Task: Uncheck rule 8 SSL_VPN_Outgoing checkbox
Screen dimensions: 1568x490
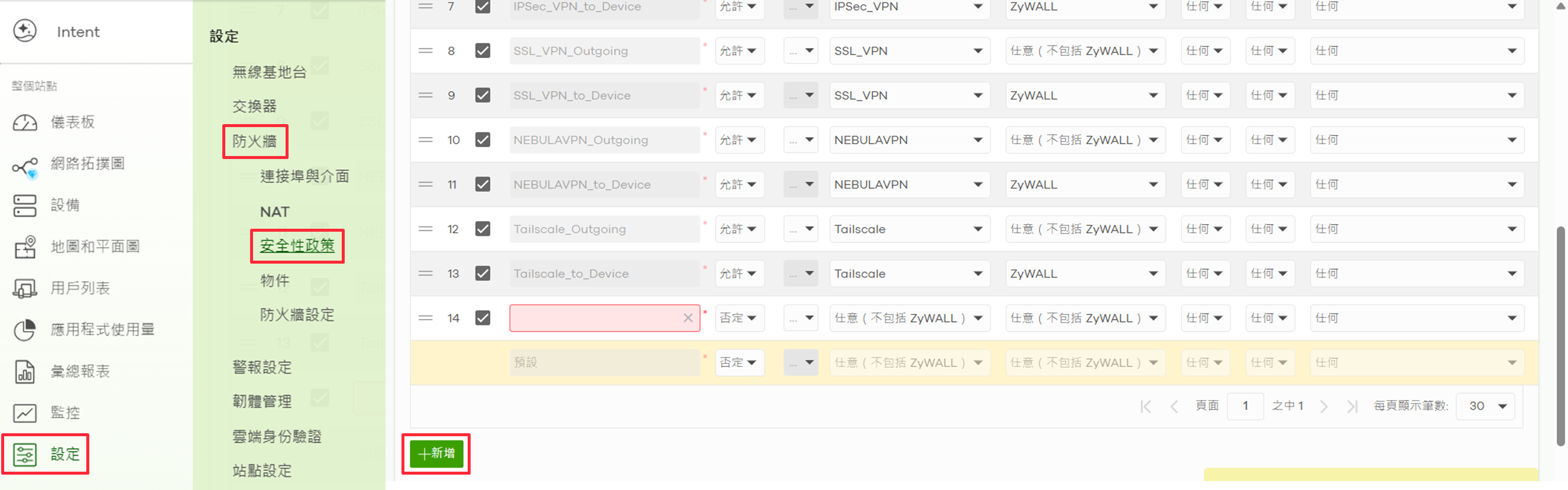Action: point(482,50)
